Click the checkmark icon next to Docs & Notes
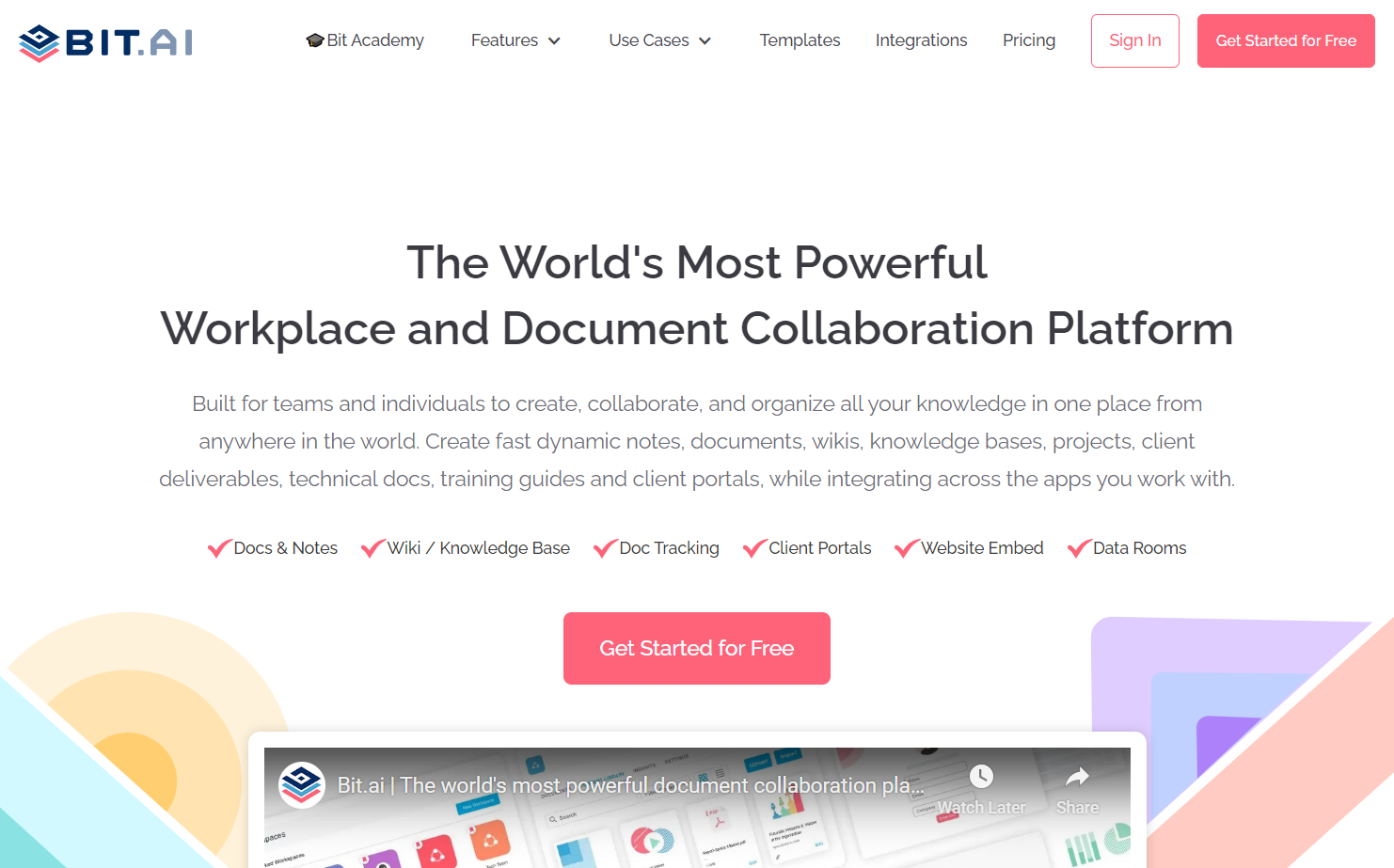This screenshot has width=1394, height=868. pyautogui.click(x=219, y=548)
